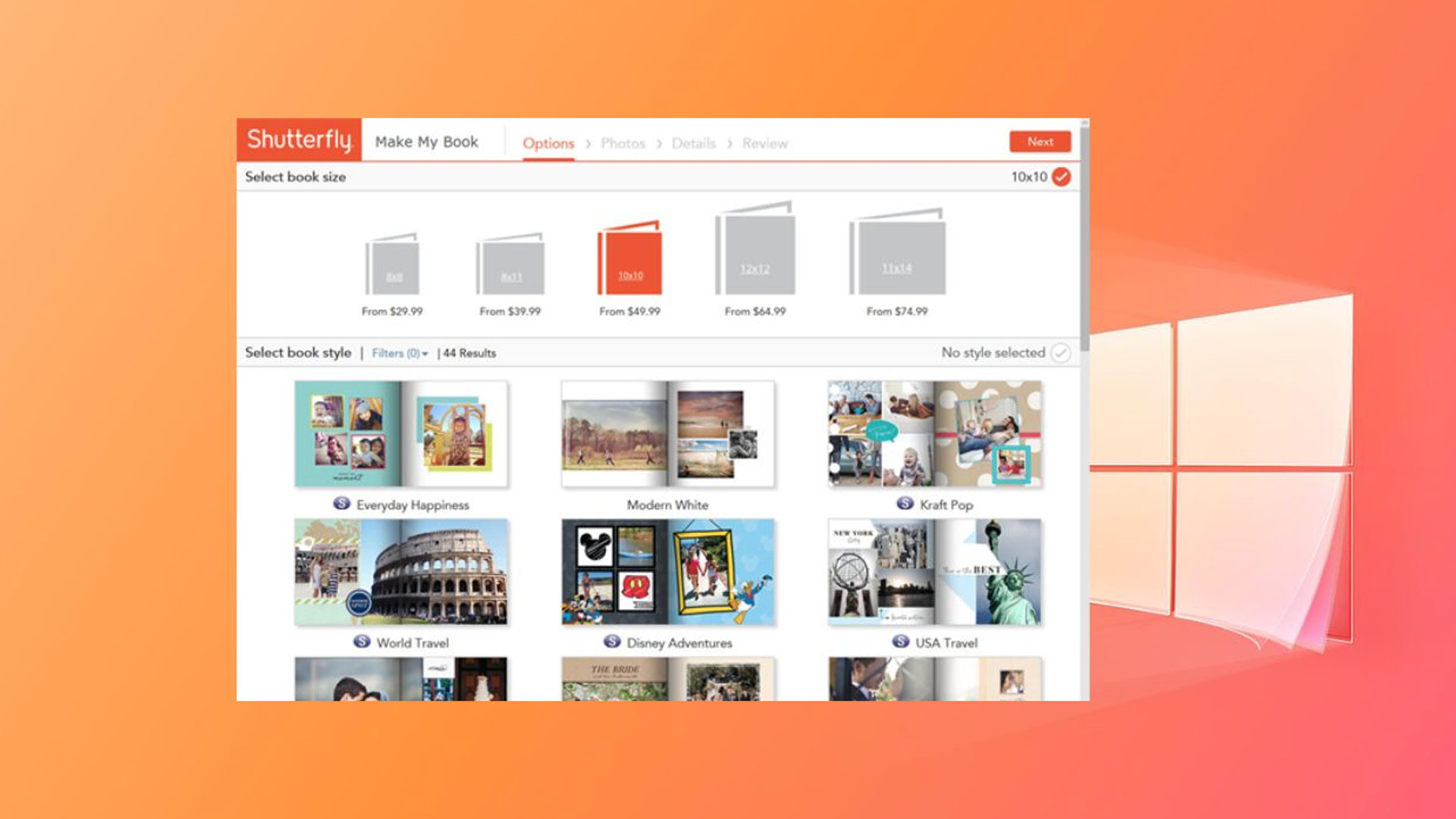This screenshot has width=1456, height=819.
Task: Switch to the Photos step tab
Action: (x=623, y=143)
